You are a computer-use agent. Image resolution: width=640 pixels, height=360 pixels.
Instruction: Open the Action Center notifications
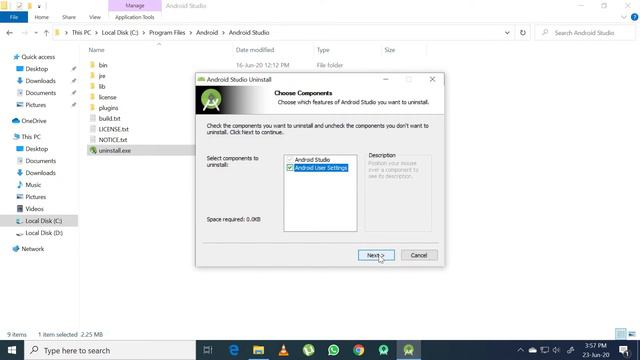coord(624,350)
